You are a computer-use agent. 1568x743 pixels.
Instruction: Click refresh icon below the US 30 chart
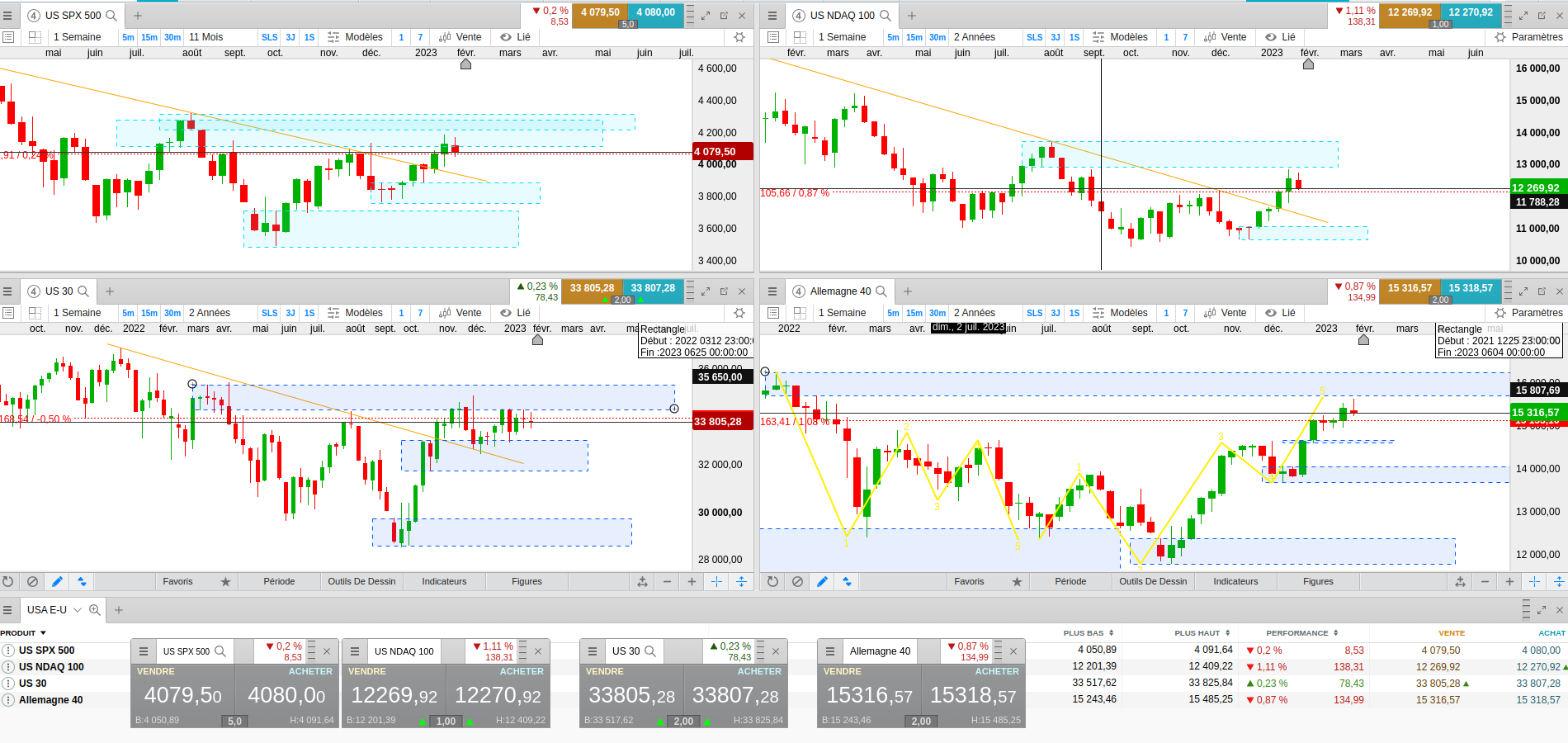pos(8,581)
